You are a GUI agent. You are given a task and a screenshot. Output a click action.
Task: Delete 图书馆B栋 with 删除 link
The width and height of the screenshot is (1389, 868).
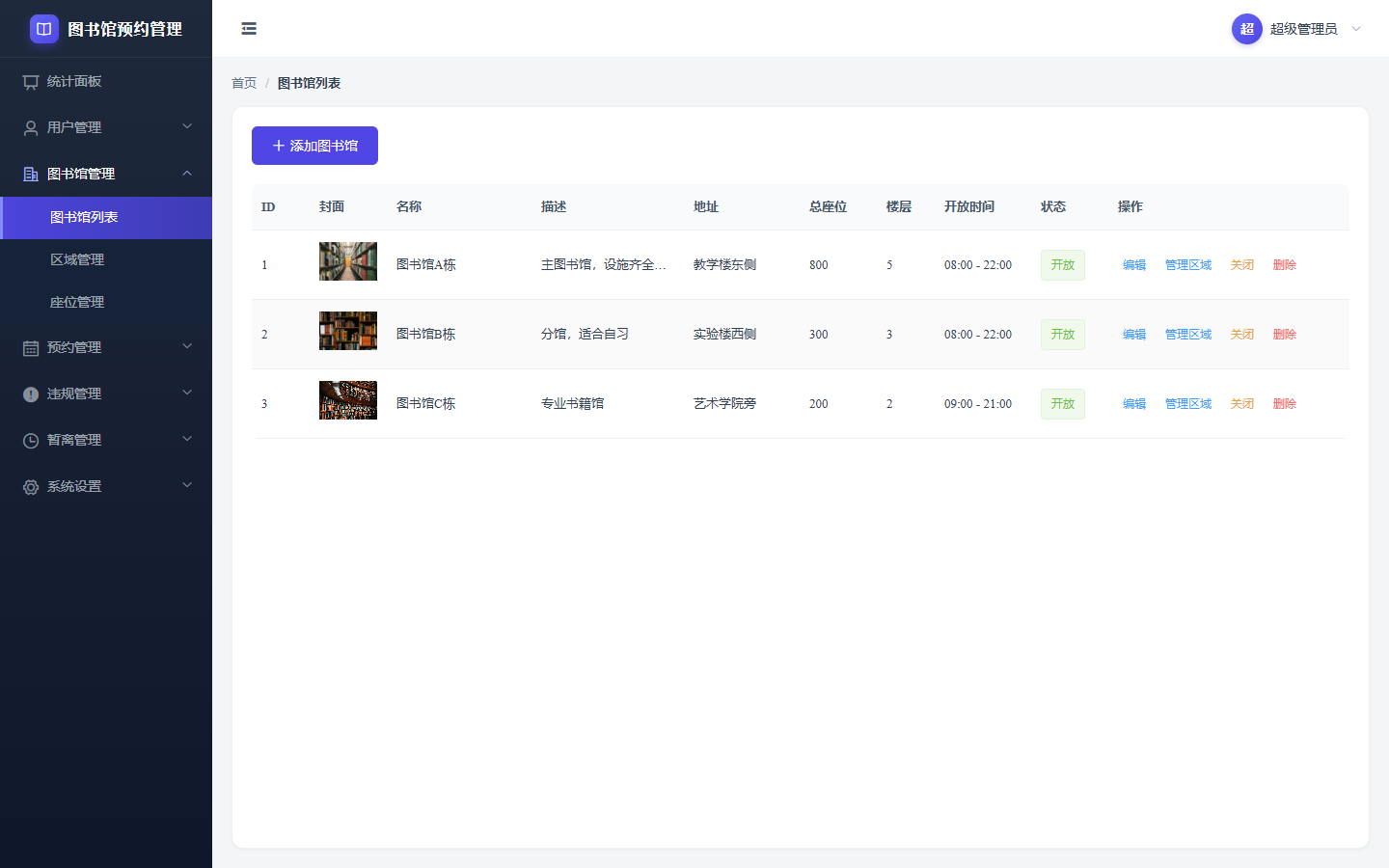pos(1285,335)
